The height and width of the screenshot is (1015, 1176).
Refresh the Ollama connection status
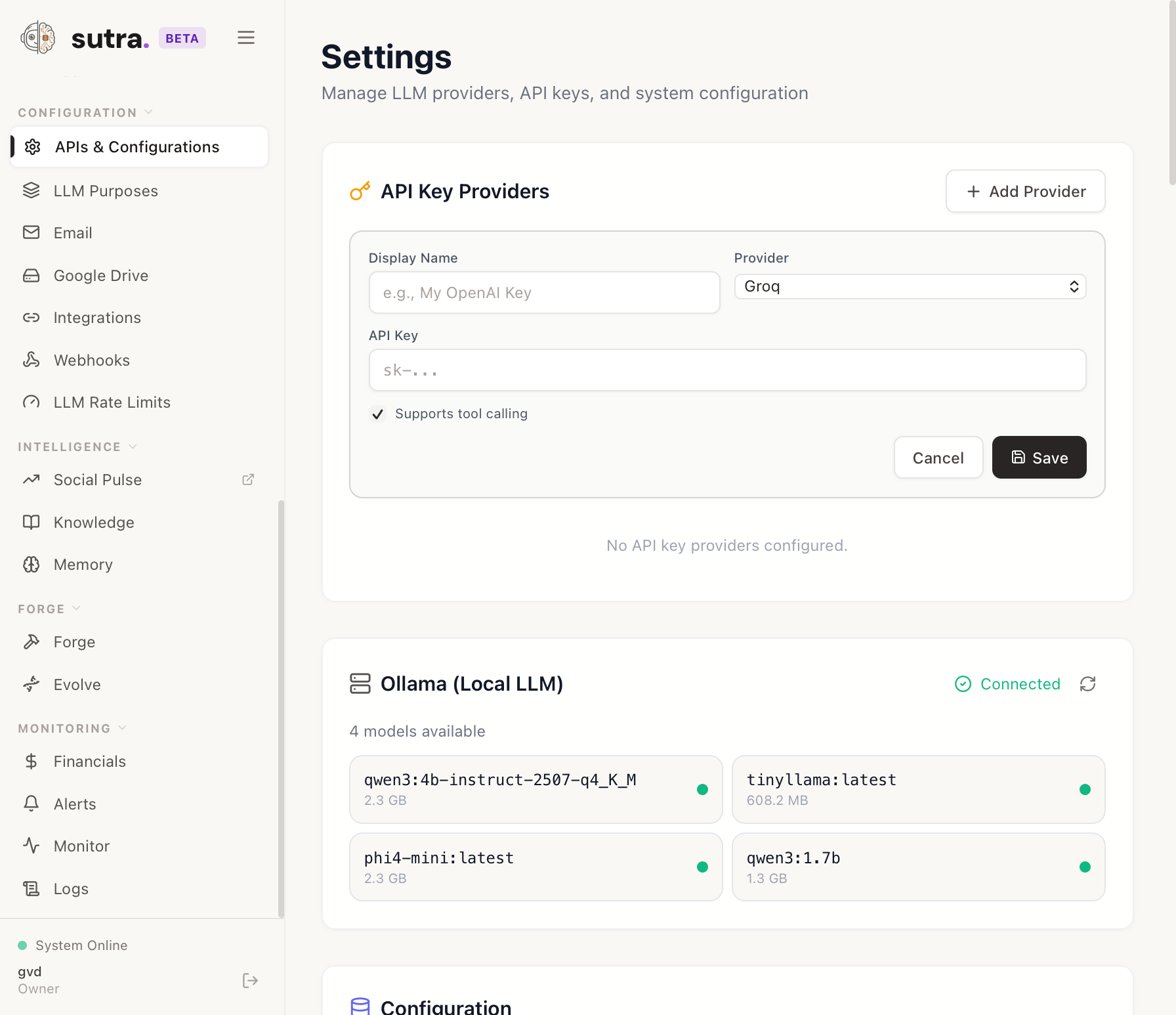point(1088,684)
